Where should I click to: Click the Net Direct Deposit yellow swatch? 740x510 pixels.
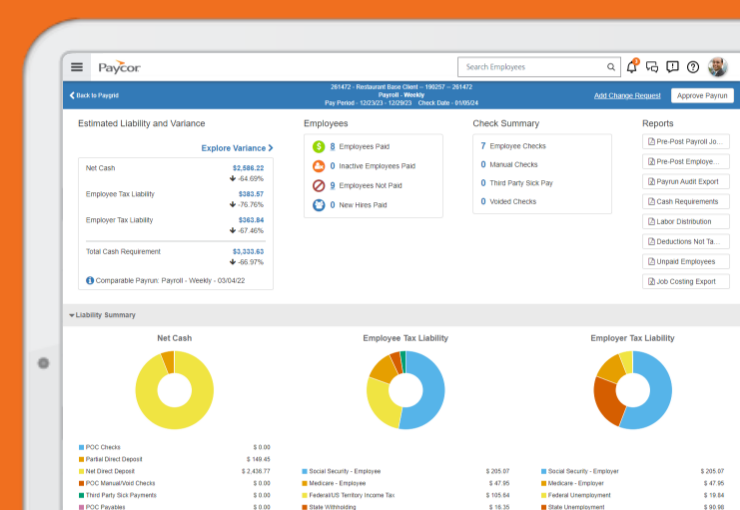point(81,471)
